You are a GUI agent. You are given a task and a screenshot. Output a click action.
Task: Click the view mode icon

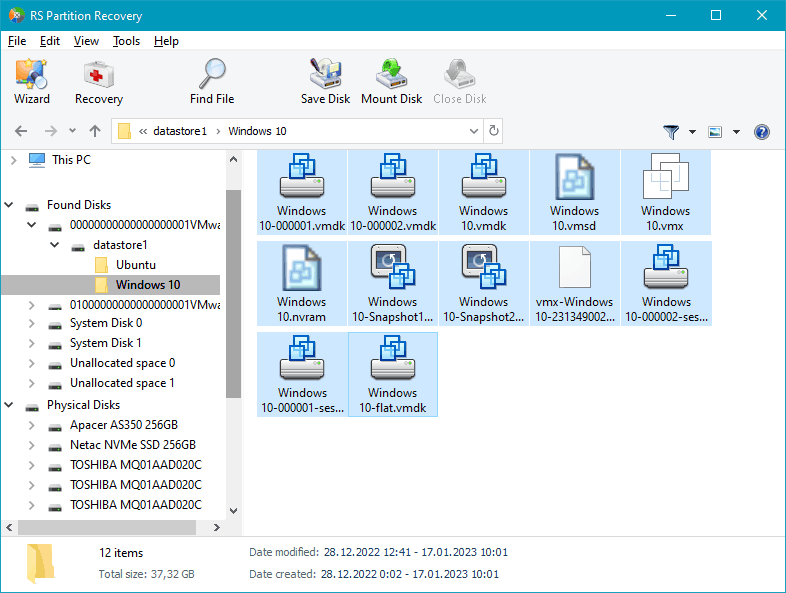(x=715, y=132)
